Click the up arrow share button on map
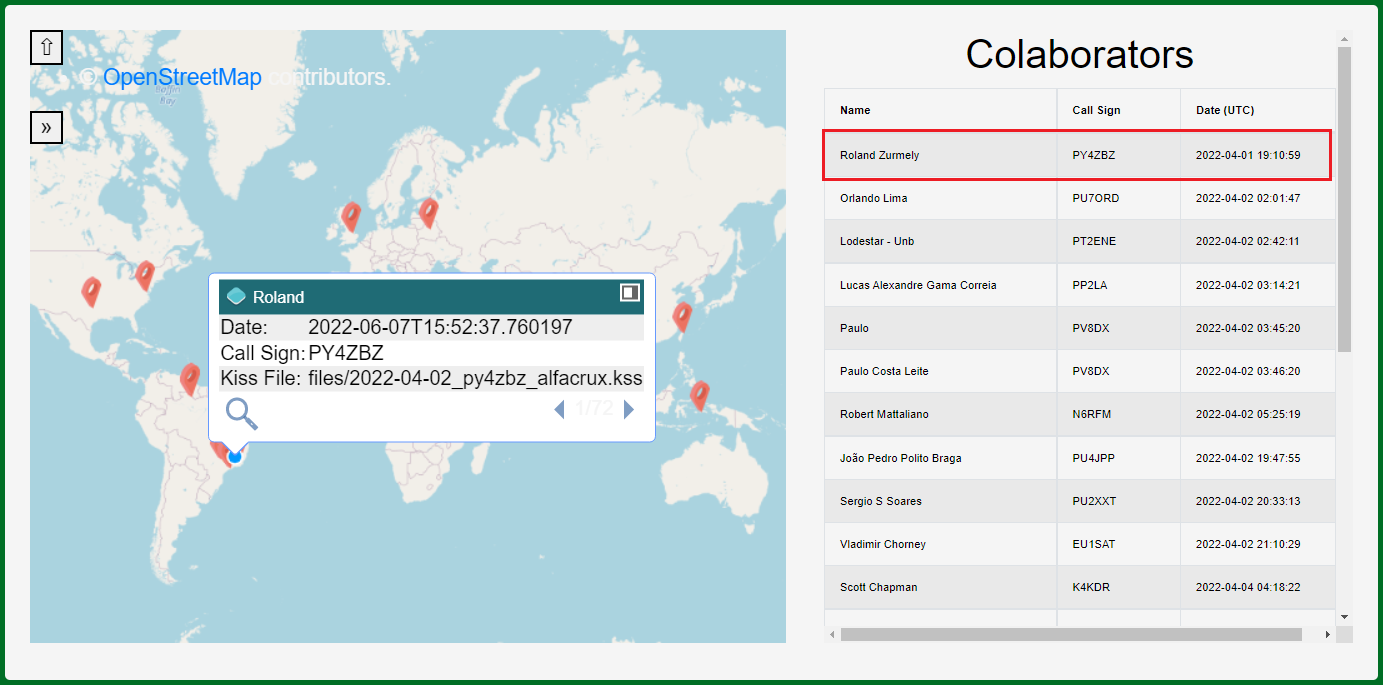The image size is (1383, 685). click(46, 47)
